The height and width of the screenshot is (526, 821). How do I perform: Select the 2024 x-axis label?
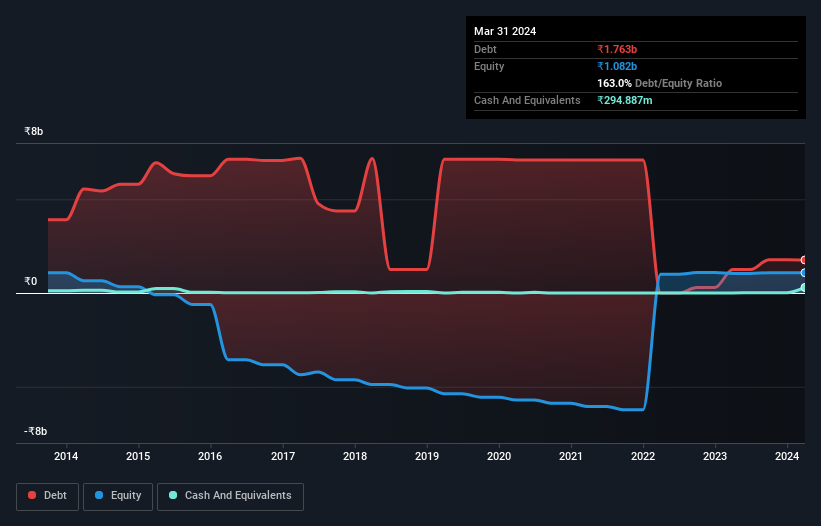click(787, 456)
